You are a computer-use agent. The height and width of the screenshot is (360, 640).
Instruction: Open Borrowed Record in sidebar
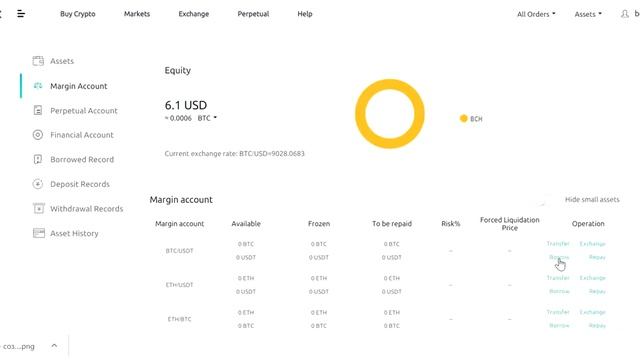[x=82, y=160]
